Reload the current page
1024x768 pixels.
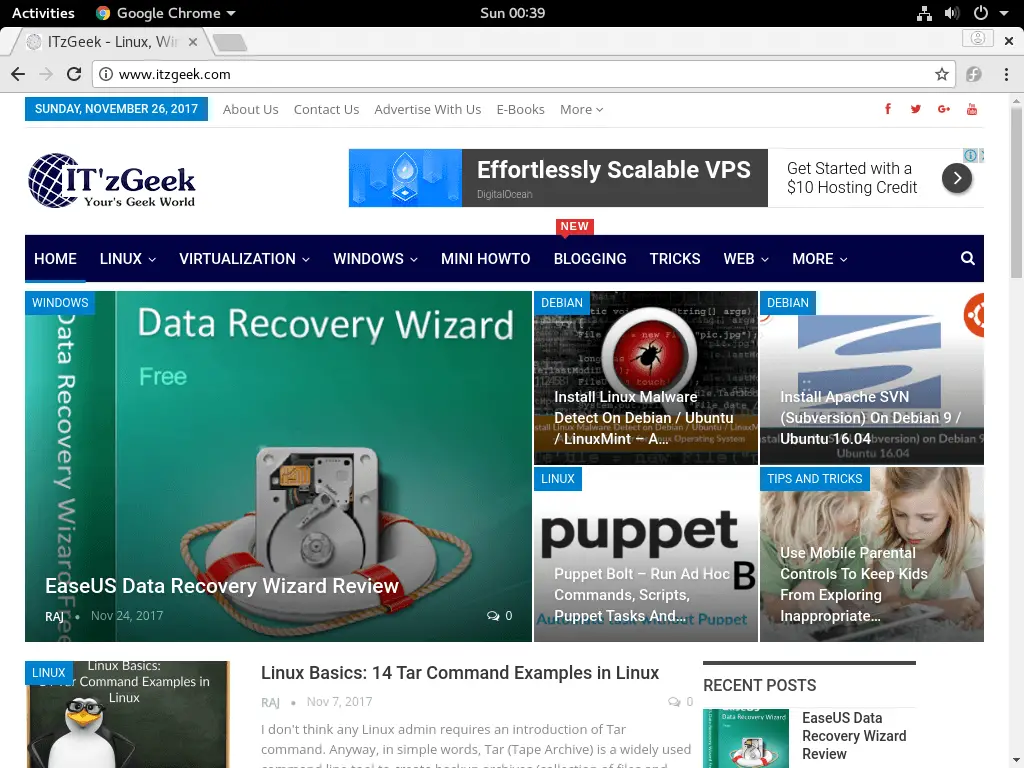[x=74, y=74]
